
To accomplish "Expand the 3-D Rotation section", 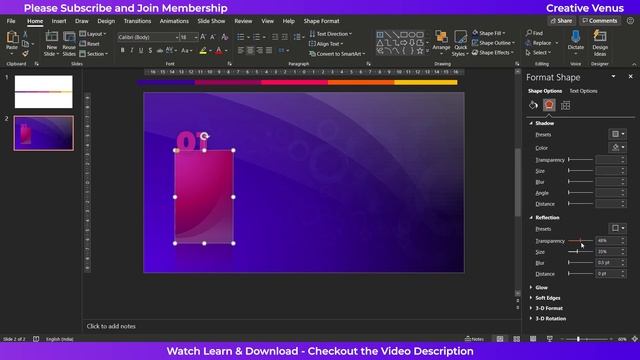I will [531, 318].
